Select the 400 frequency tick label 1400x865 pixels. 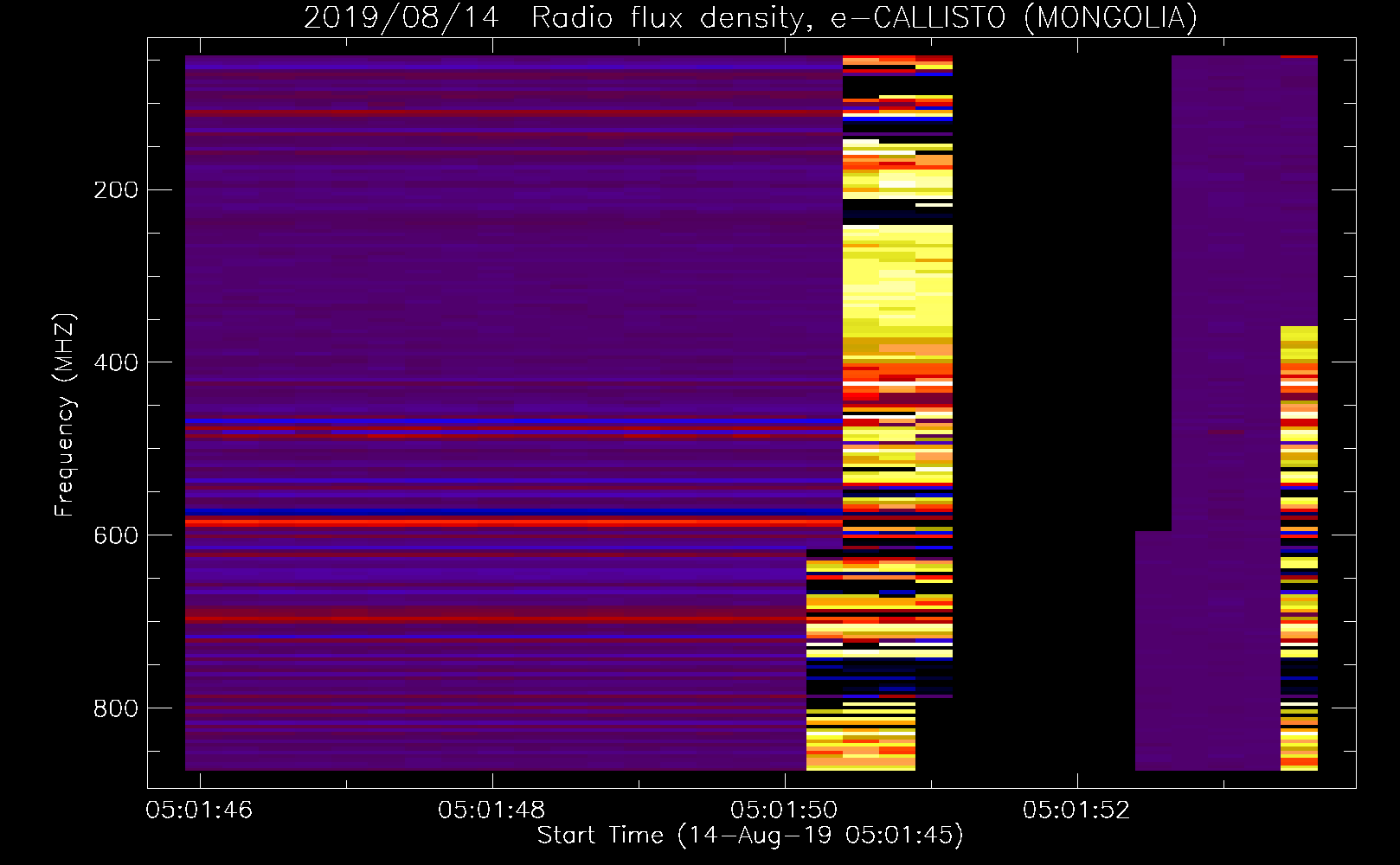tap(116, 362)
